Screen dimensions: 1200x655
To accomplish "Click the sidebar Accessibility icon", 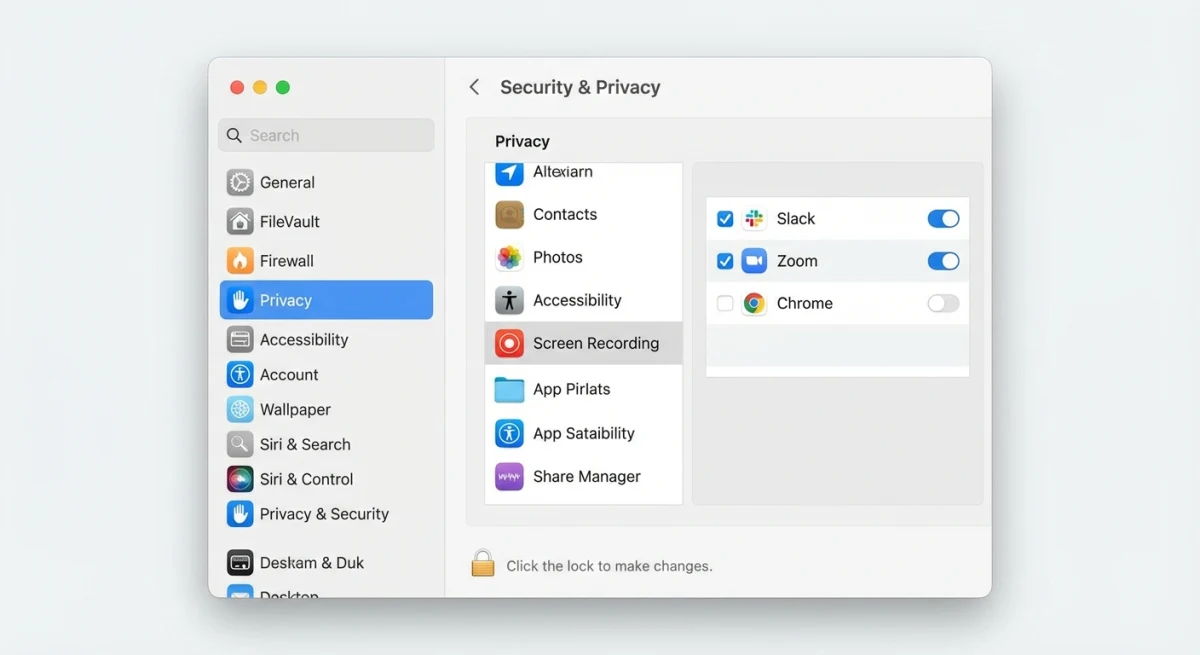I will pyautogui.click(x=240, y=339).
